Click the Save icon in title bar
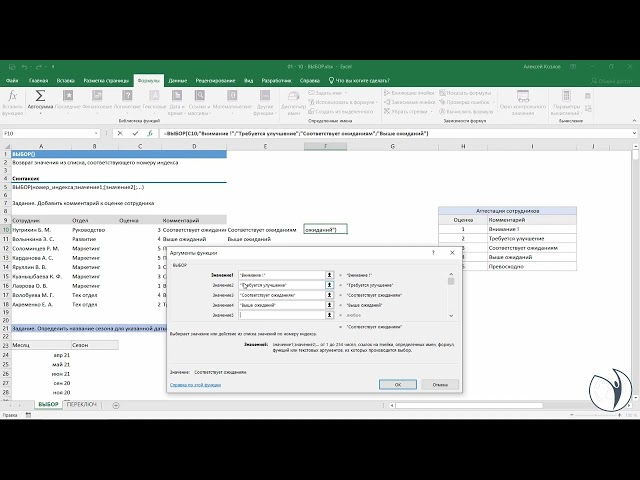 (12, 67)
